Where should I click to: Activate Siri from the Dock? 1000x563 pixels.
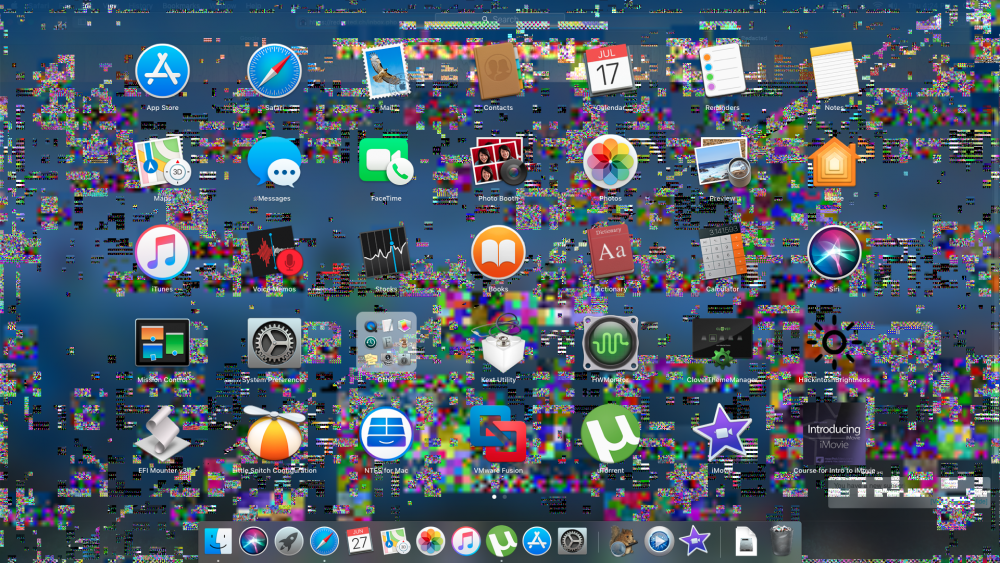pos(253,541)
